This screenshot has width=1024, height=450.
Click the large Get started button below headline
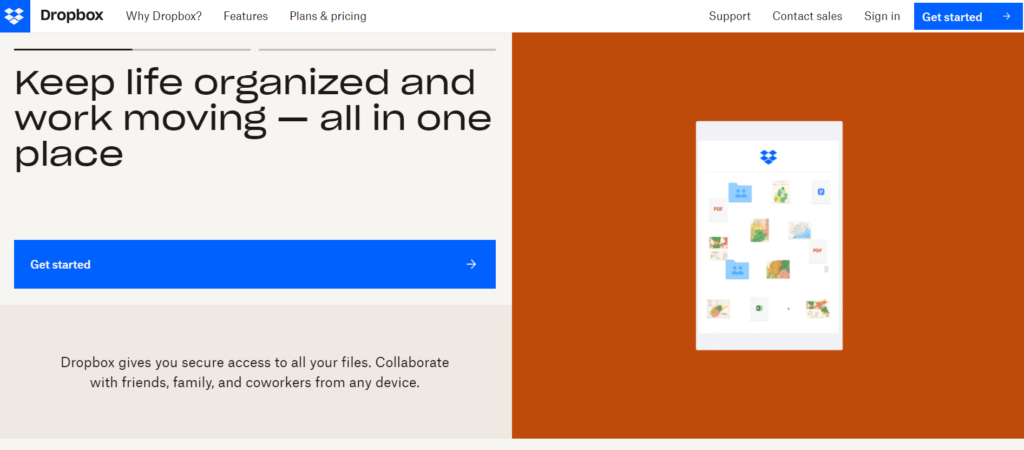(x=255, y=264)
